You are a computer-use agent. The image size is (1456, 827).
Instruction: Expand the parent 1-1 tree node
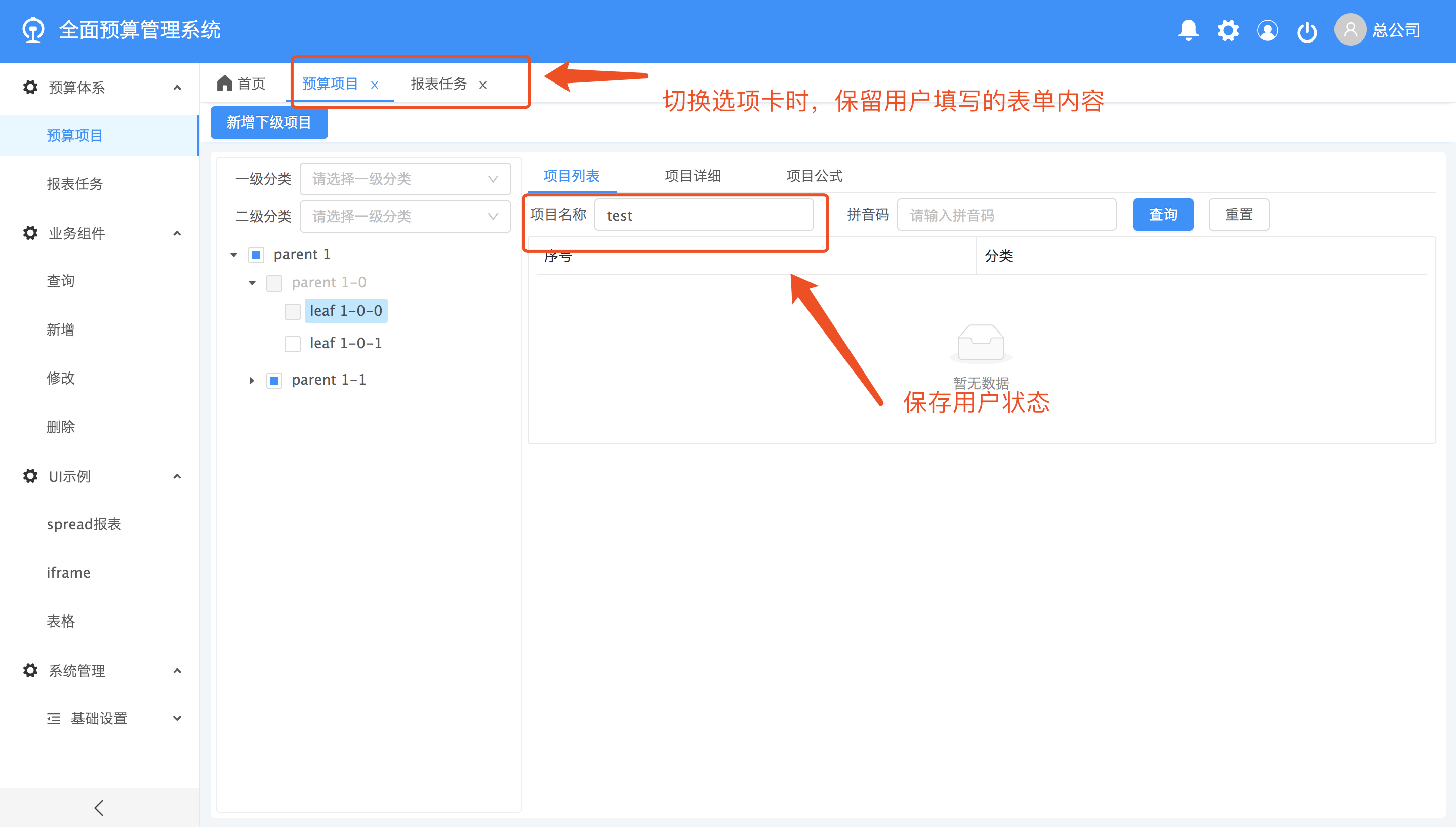pos(252,381)
